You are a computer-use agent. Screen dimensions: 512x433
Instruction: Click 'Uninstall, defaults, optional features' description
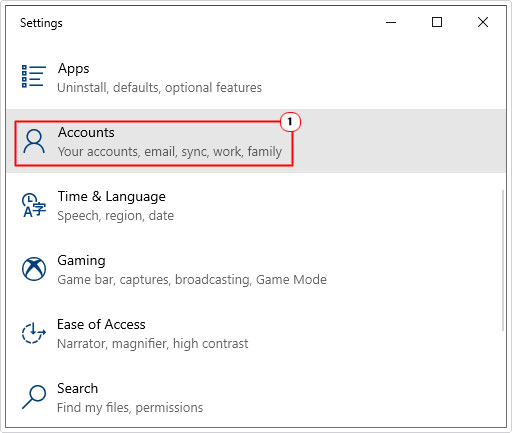[x=159, y=88]
